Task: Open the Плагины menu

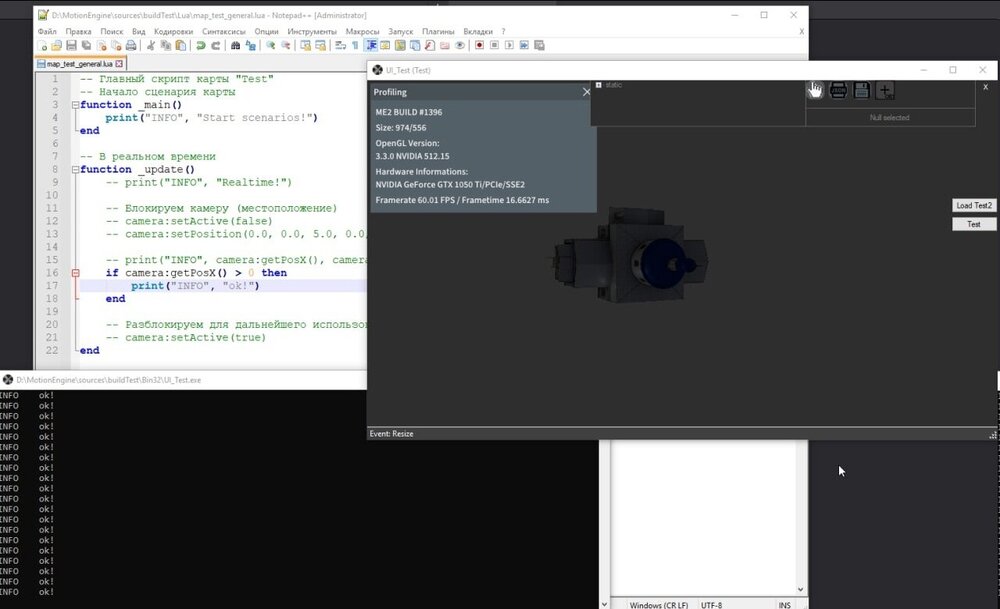Action: click(x=438, y=32)
